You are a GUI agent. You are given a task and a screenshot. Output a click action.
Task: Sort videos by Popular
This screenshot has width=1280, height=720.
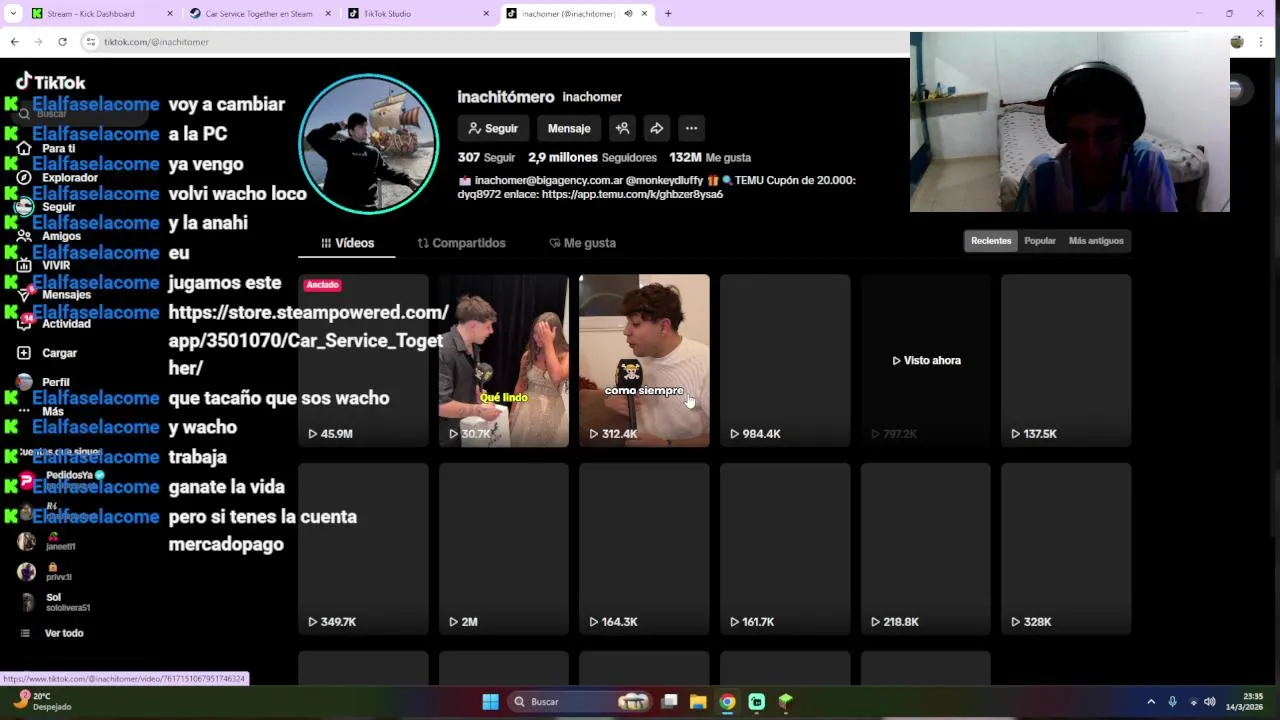coord(1040,241)
